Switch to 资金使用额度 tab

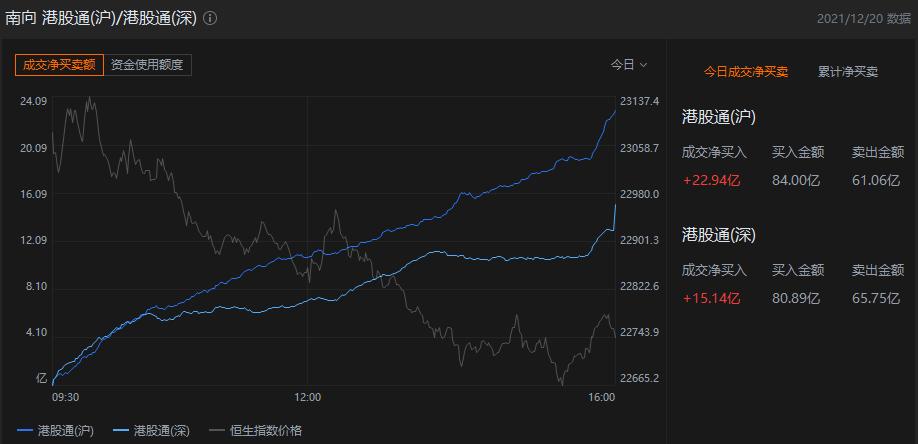pos(148,65)
